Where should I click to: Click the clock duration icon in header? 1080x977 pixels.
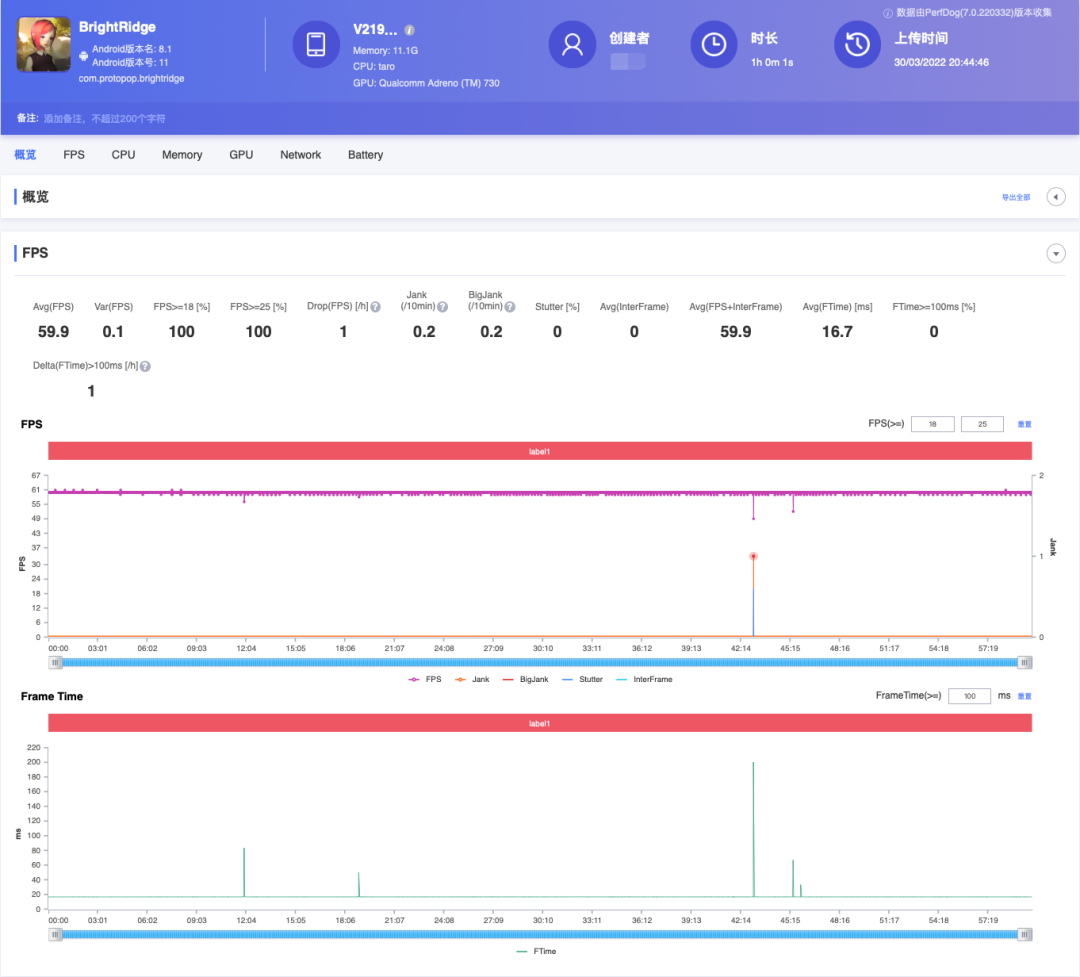pyautogui.click(x=714, y=45)
